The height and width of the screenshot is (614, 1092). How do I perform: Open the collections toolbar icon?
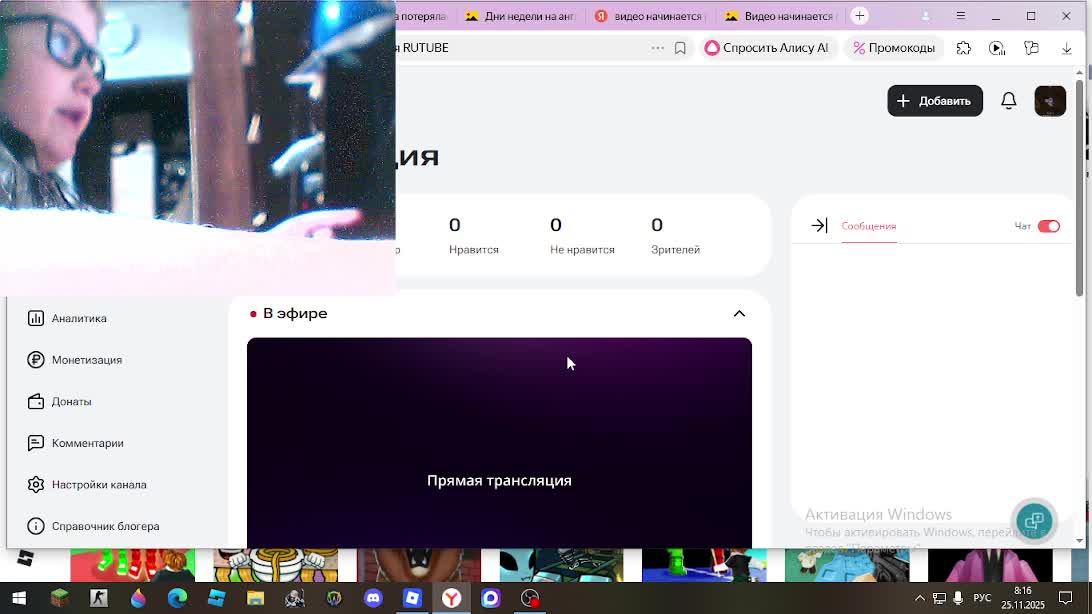[1031, 48]
